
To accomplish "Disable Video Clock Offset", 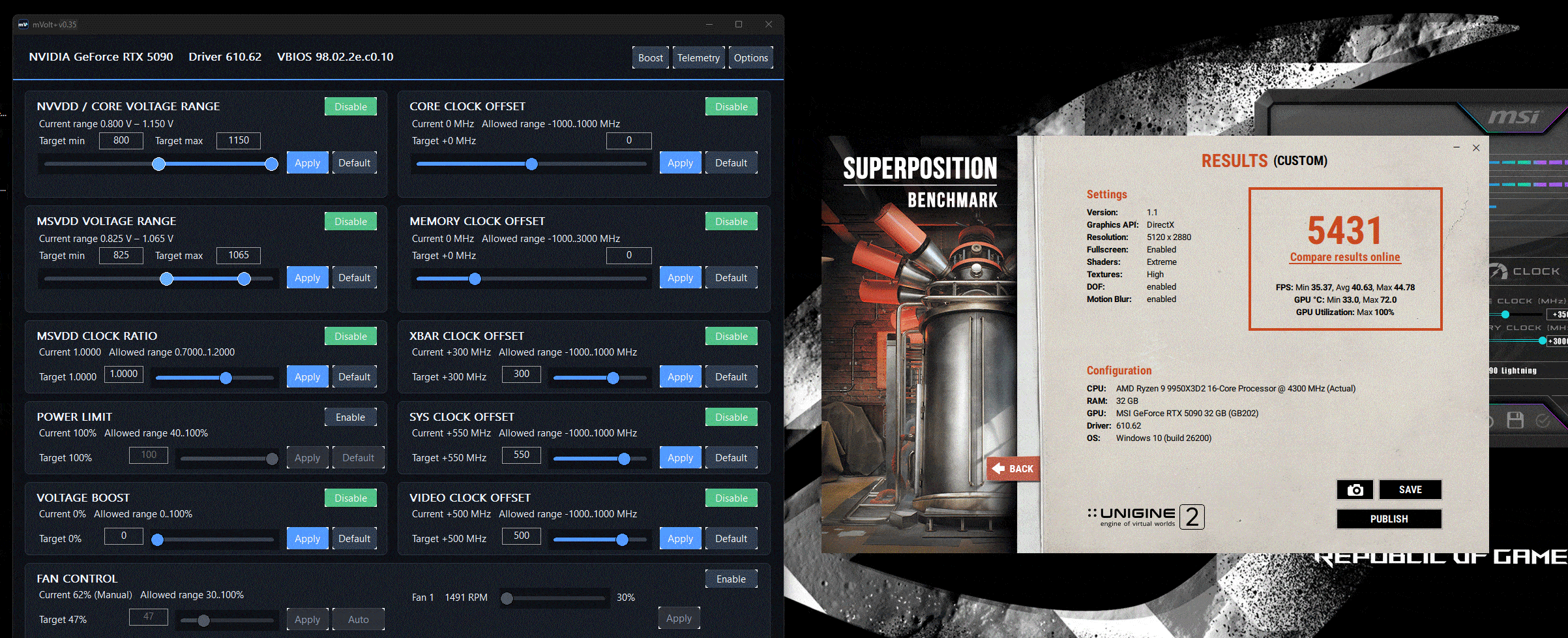I will pos(732,498).
